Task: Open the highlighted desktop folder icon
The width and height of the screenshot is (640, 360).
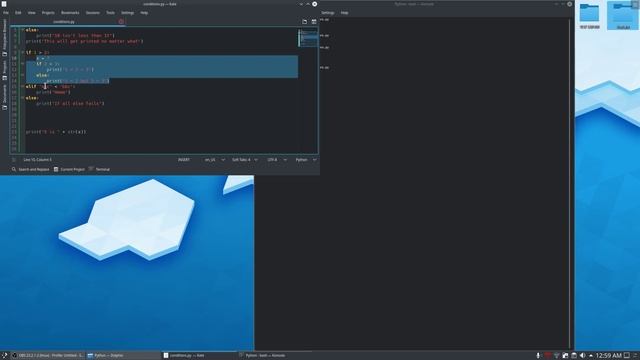Action: pyautogui.click(x=623, y=16)
